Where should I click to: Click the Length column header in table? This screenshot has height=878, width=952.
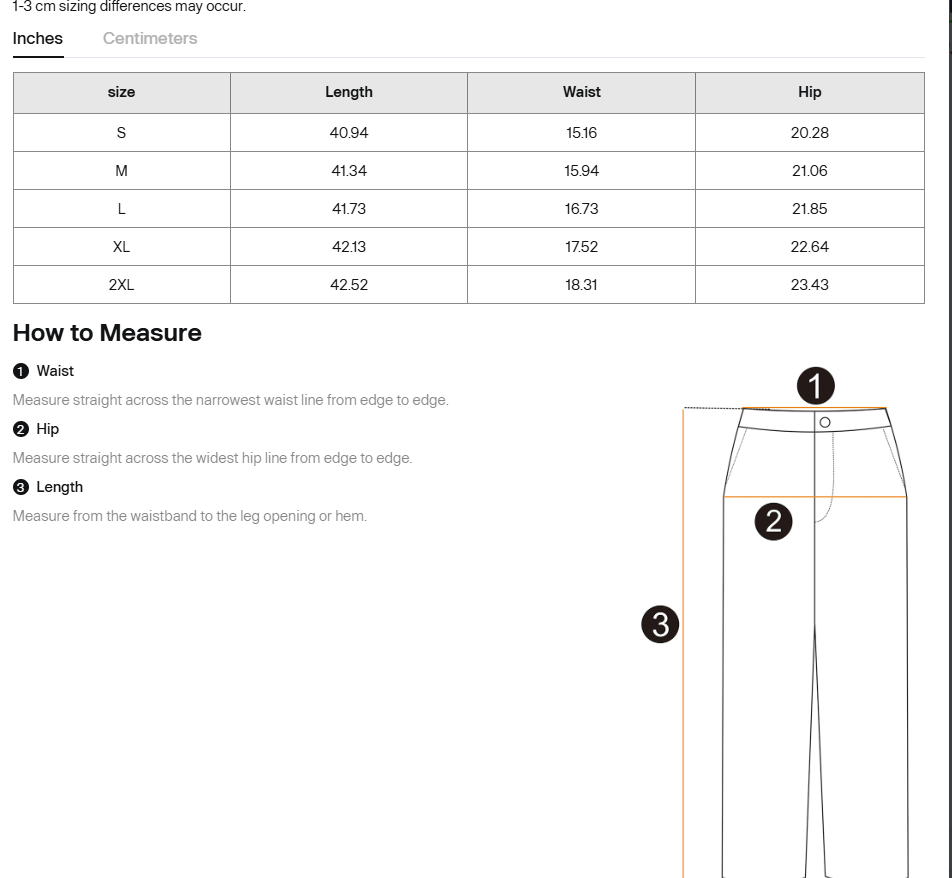tap(348, 92)
